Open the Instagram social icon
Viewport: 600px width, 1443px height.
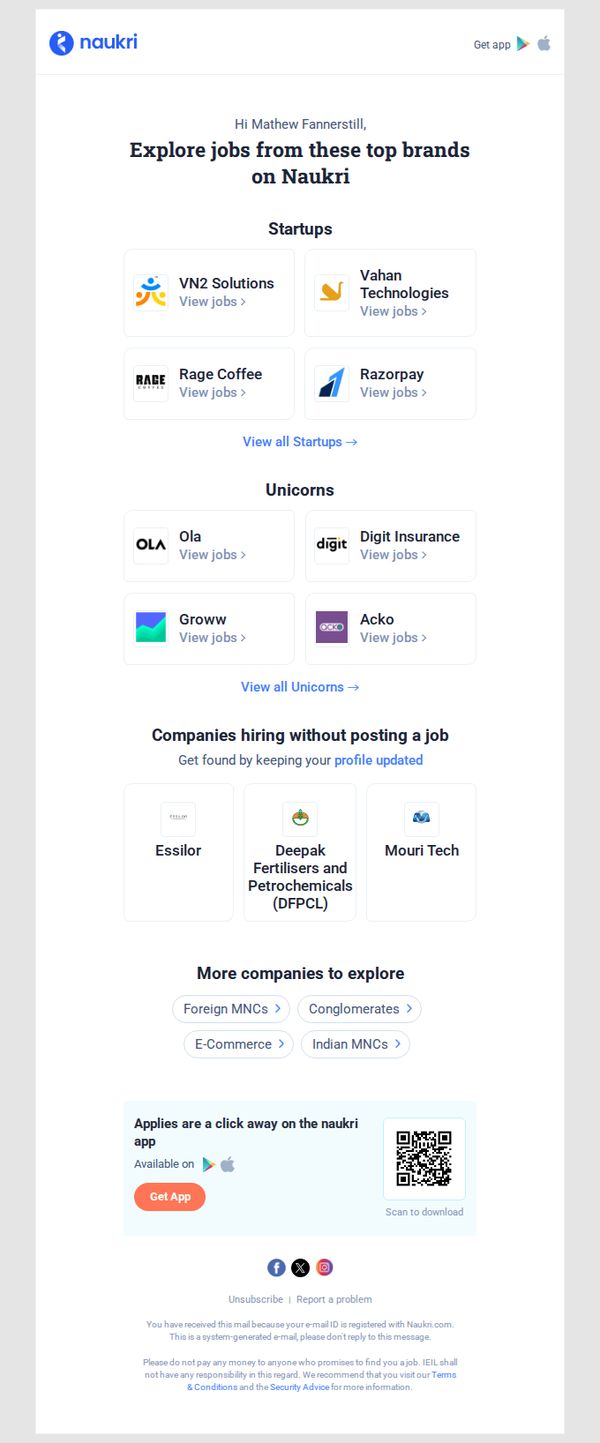pyautogui.click(x=324, y=1267)
